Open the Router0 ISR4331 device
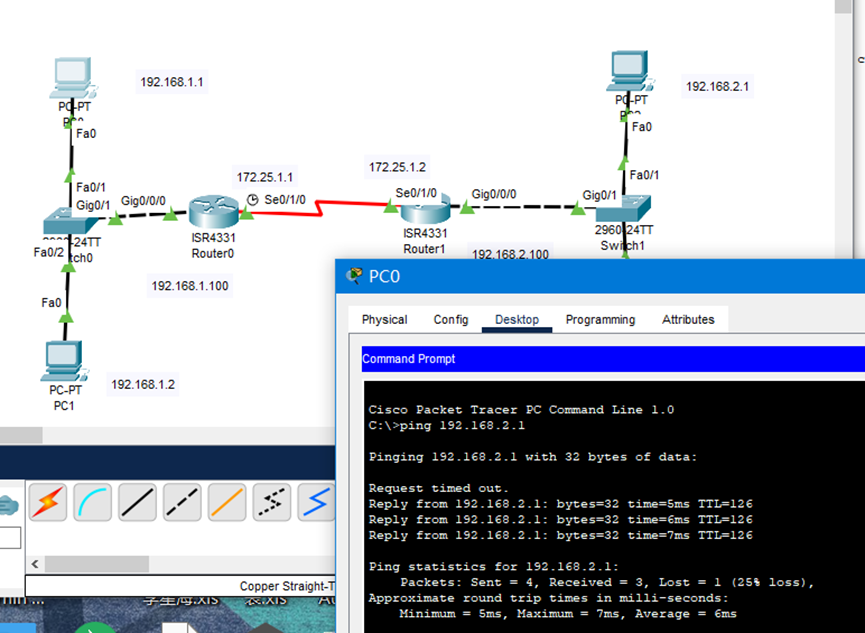This screenshot has width=865, height=633. coord(213,211)
